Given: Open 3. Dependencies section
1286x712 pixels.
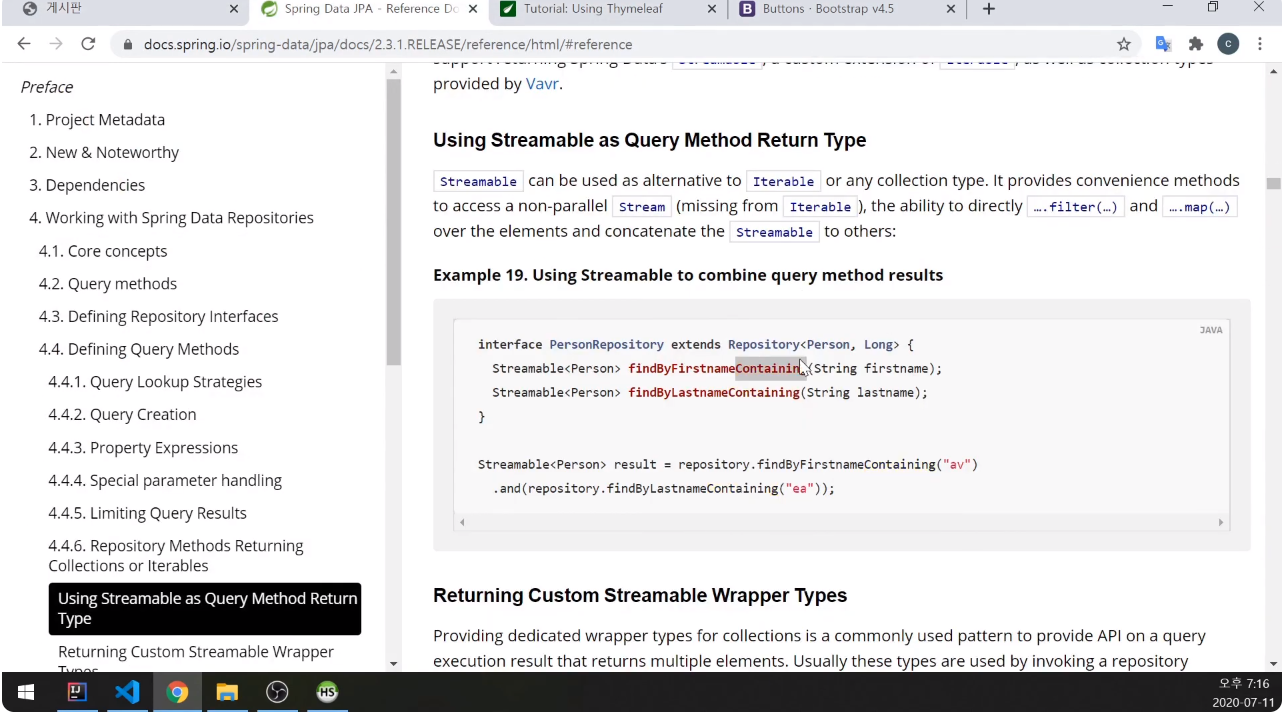Looking at the screenshot, I should [x=87, y=185].
